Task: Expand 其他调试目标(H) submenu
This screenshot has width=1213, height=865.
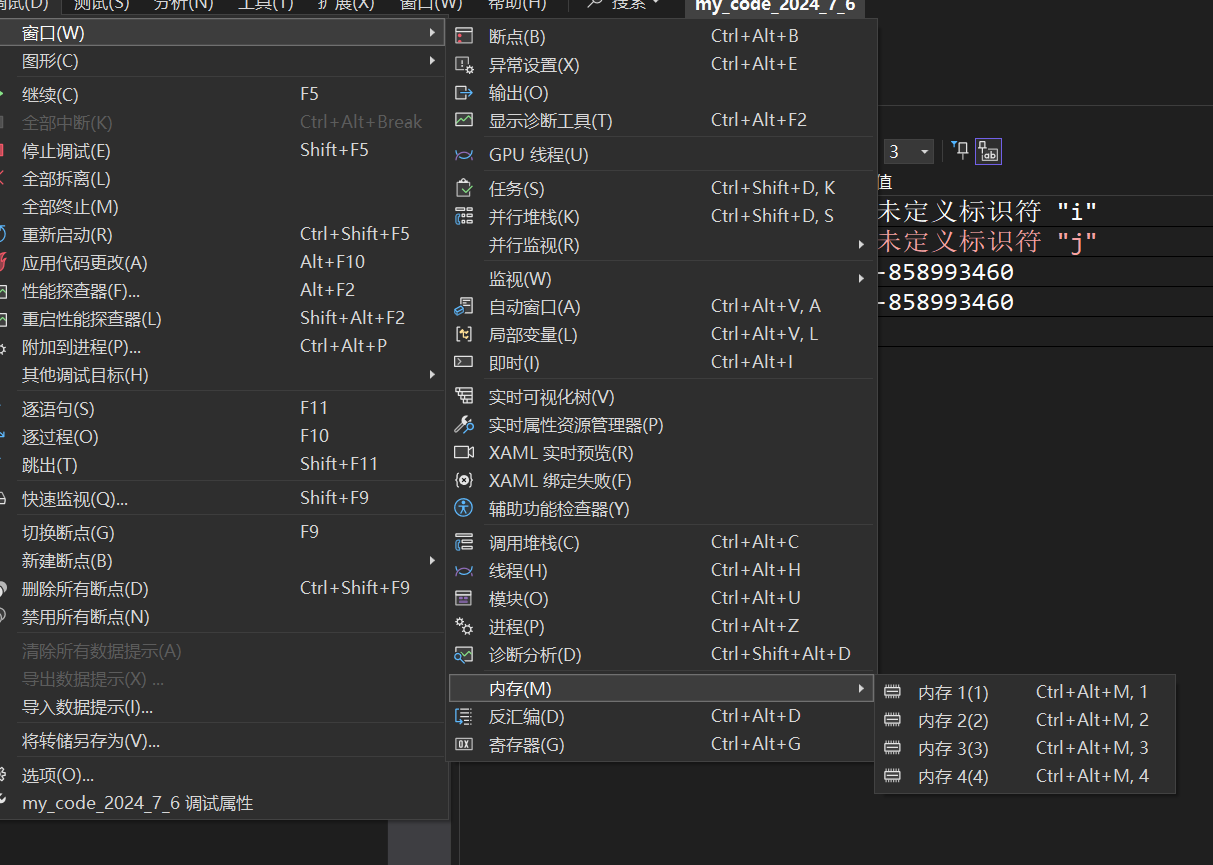Action: [225, 375]
